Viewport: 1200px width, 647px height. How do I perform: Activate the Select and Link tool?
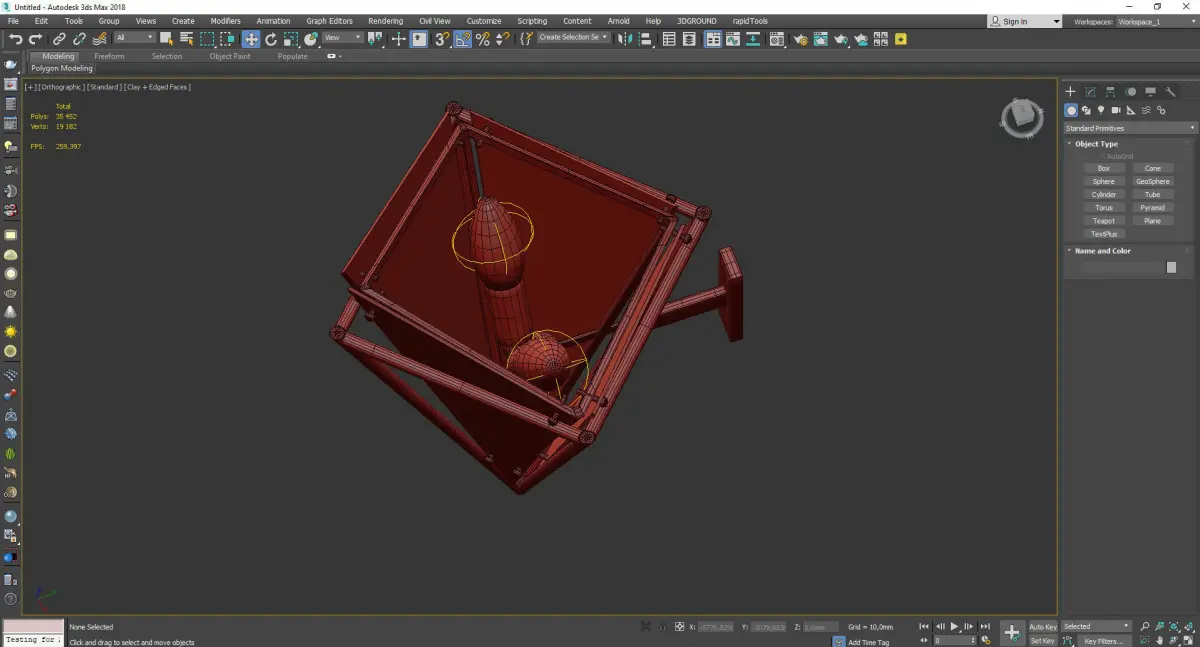[60, 39]
